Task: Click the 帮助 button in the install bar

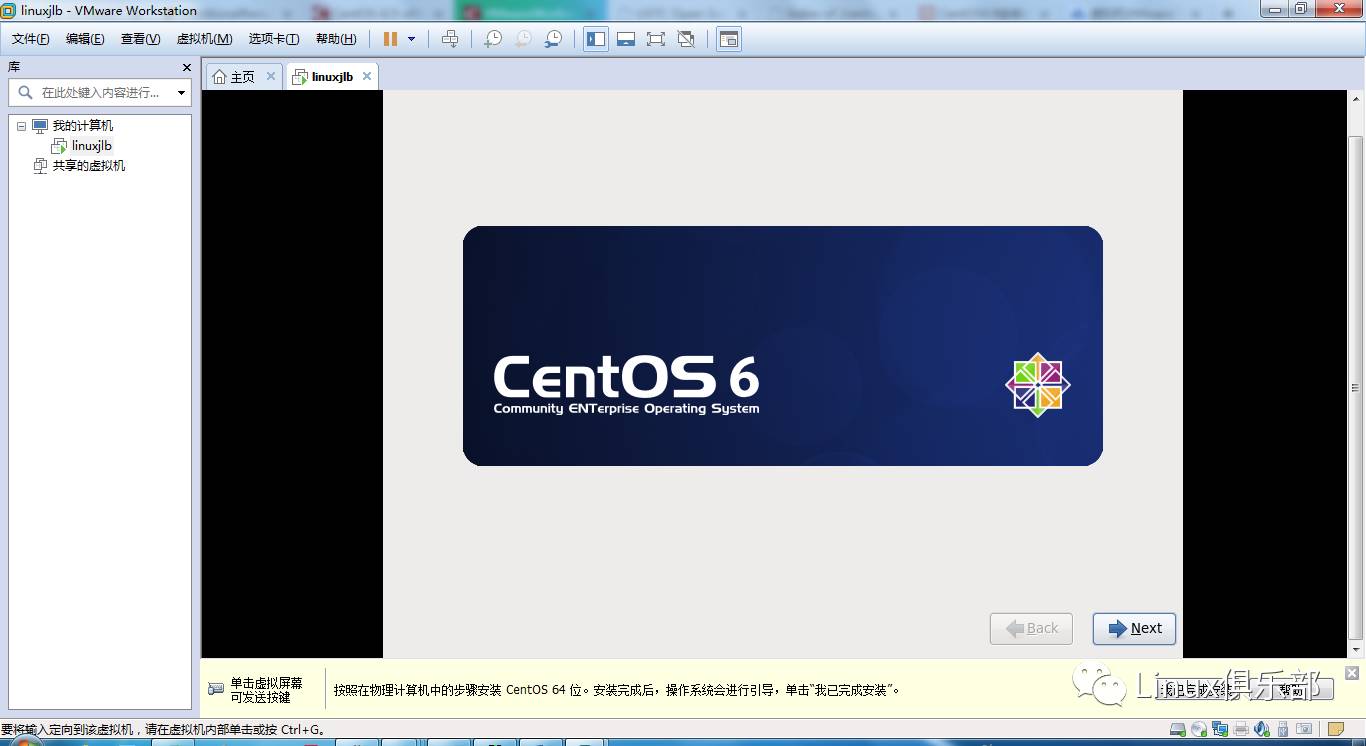Action: 1292,689
